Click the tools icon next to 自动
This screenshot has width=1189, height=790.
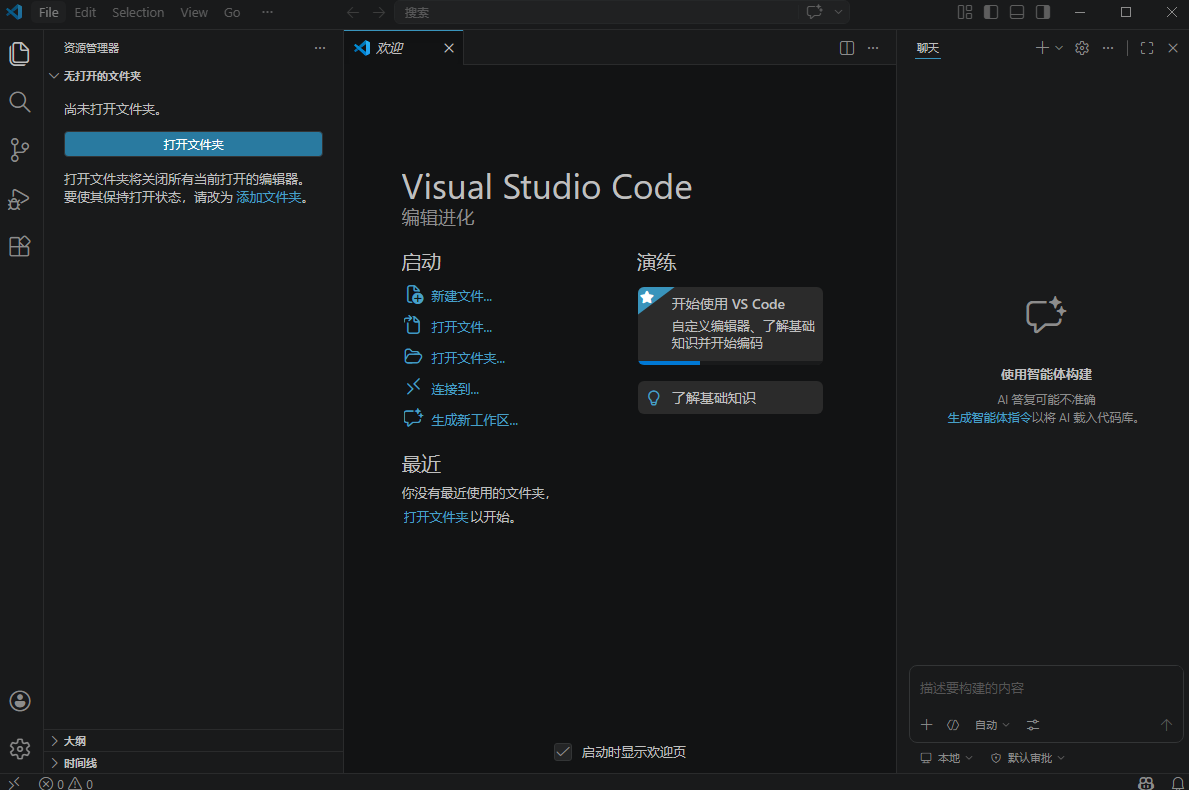point(953,725)
